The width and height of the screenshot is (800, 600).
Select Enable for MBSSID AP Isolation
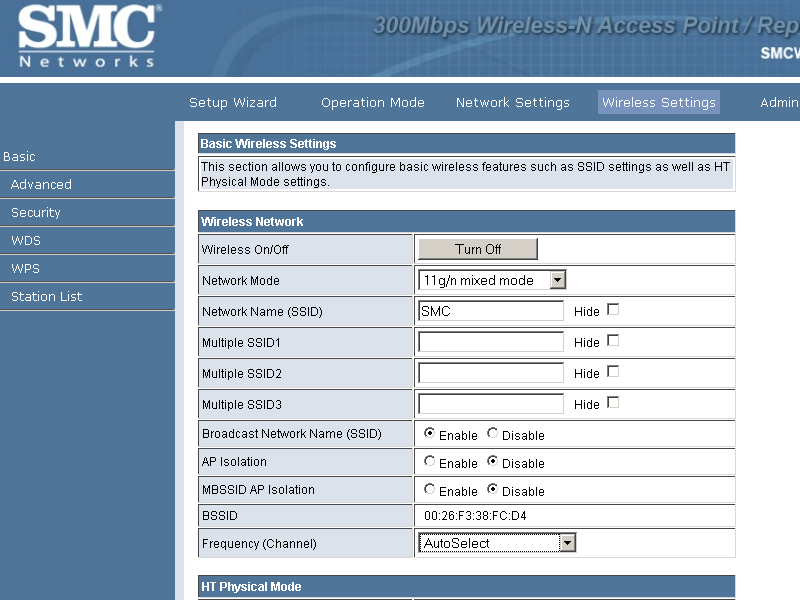[430, 489]
